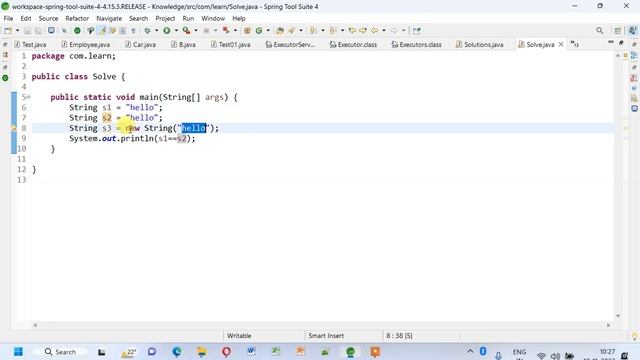
Task: Expand the New Java Class dropdown
Action: pos(268,31)
